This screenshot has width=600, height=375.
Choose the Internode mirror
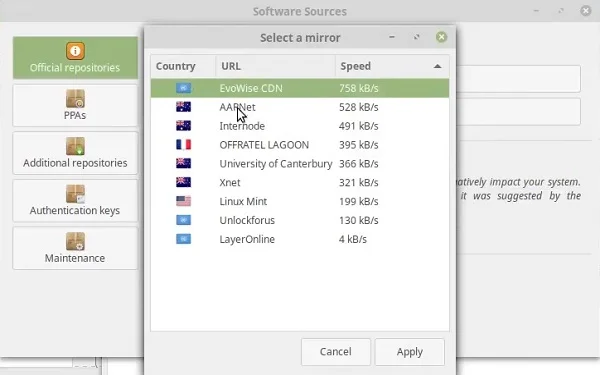tap(300, 126)
